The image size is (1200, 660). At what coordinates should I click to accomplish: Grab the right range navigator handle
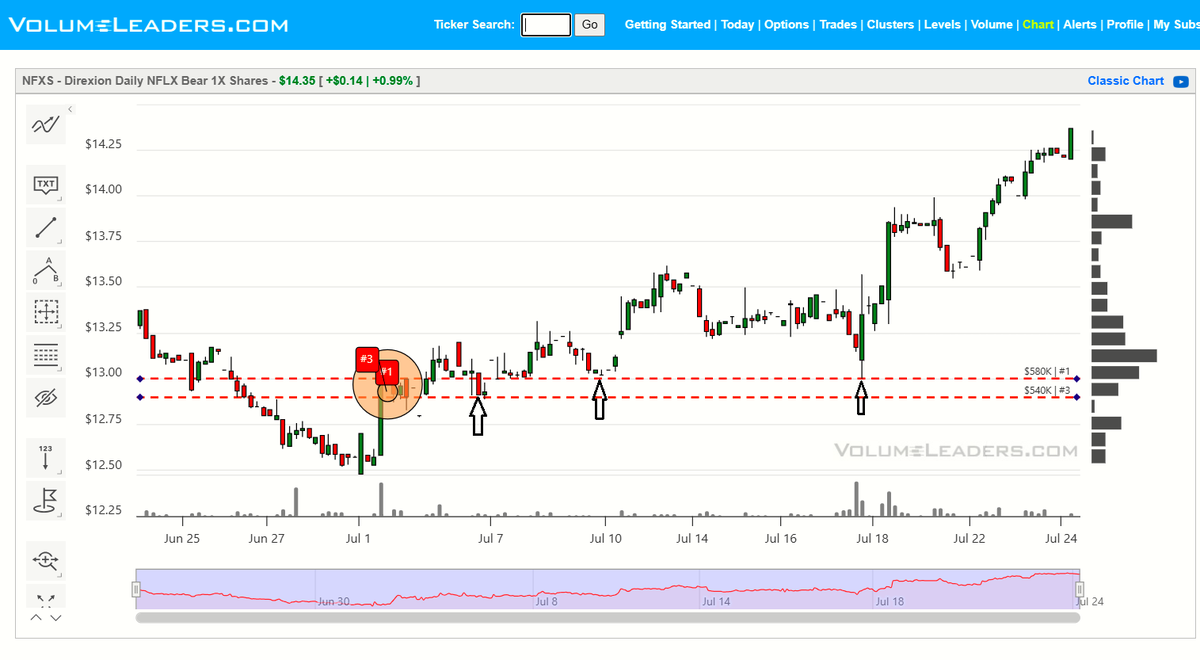1080,590
